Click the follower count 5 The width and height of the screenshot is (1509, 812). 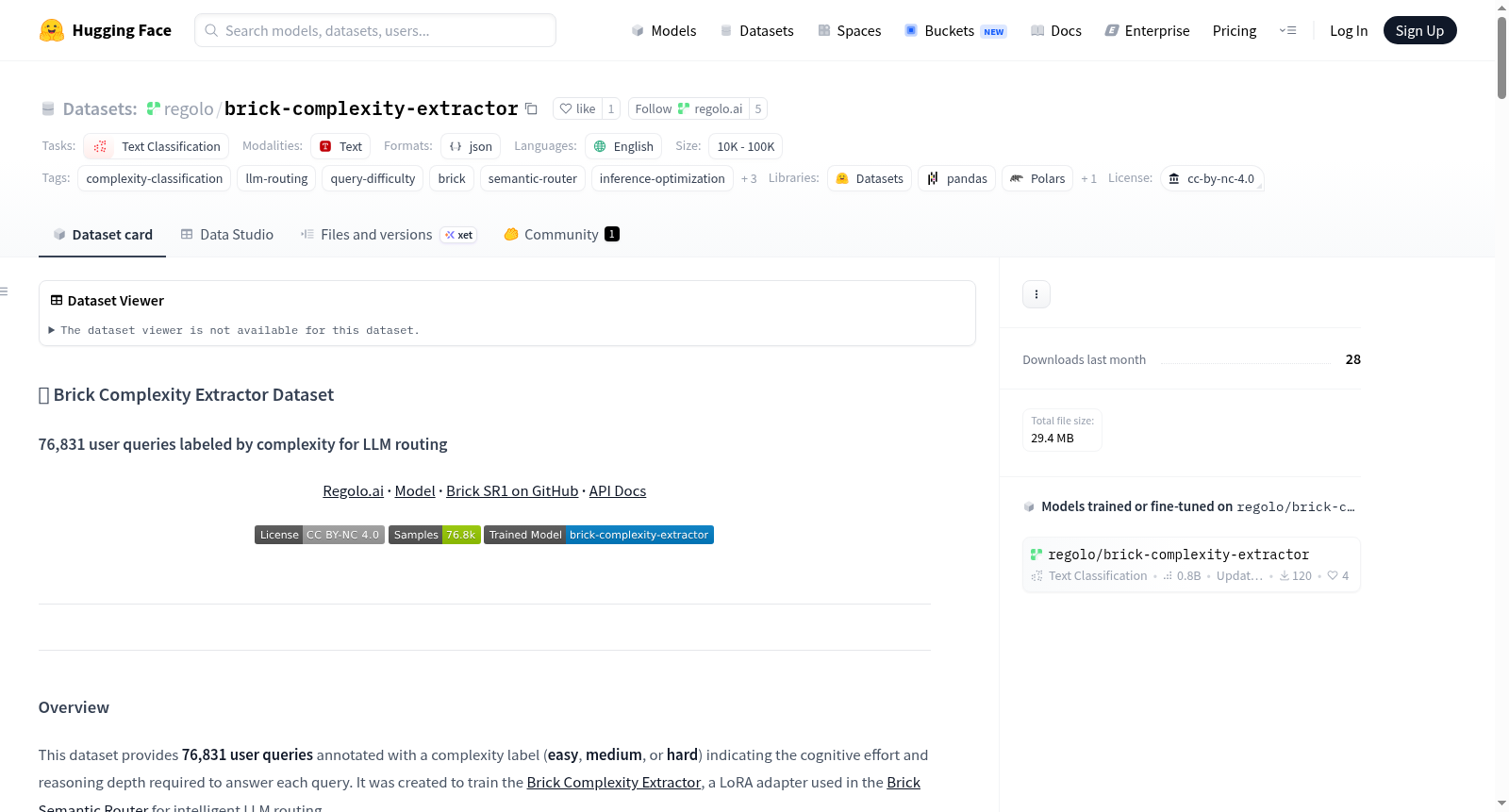point(758,108)
